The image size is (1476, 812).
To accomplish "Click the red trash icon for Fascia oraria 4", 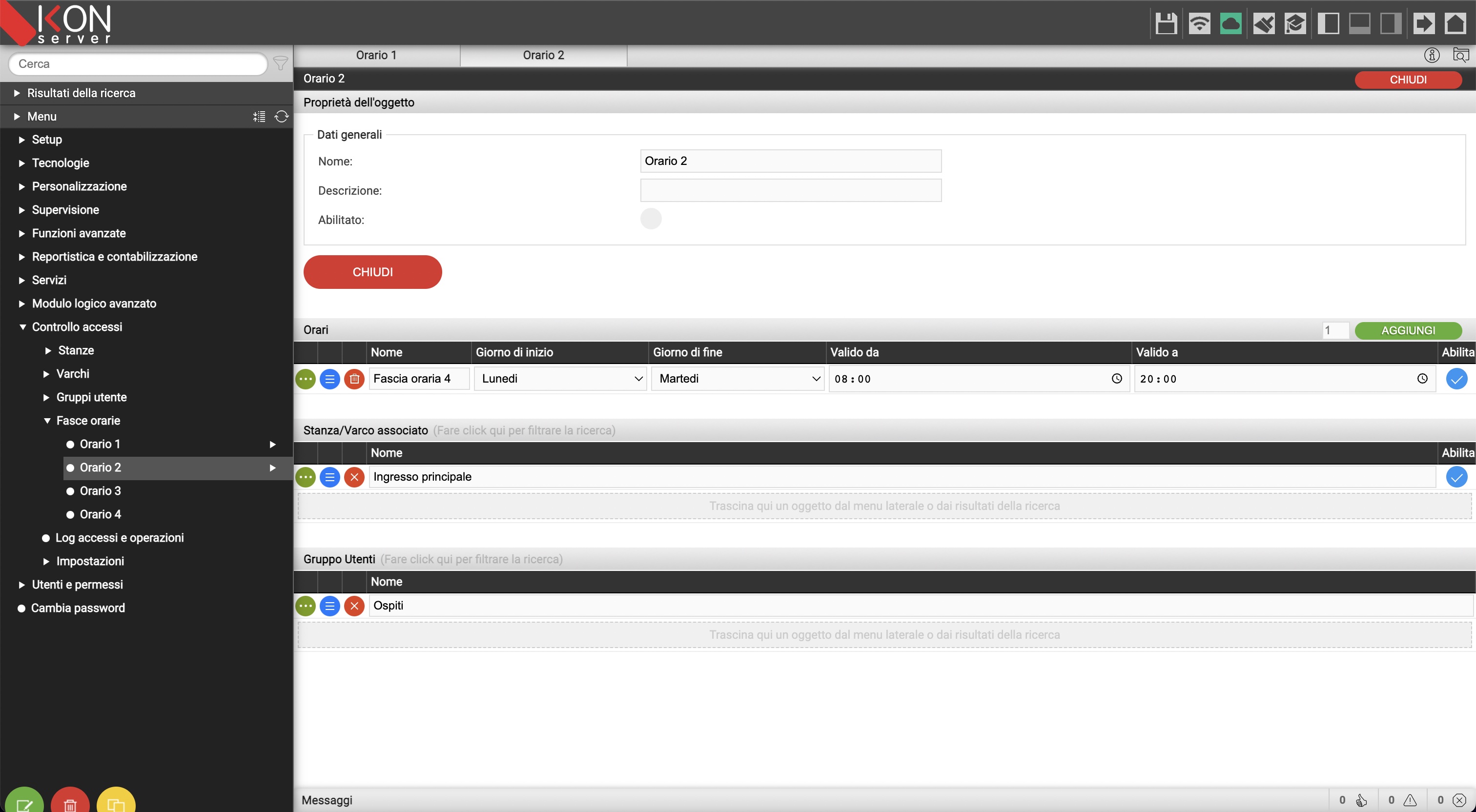I will (355, 379).
